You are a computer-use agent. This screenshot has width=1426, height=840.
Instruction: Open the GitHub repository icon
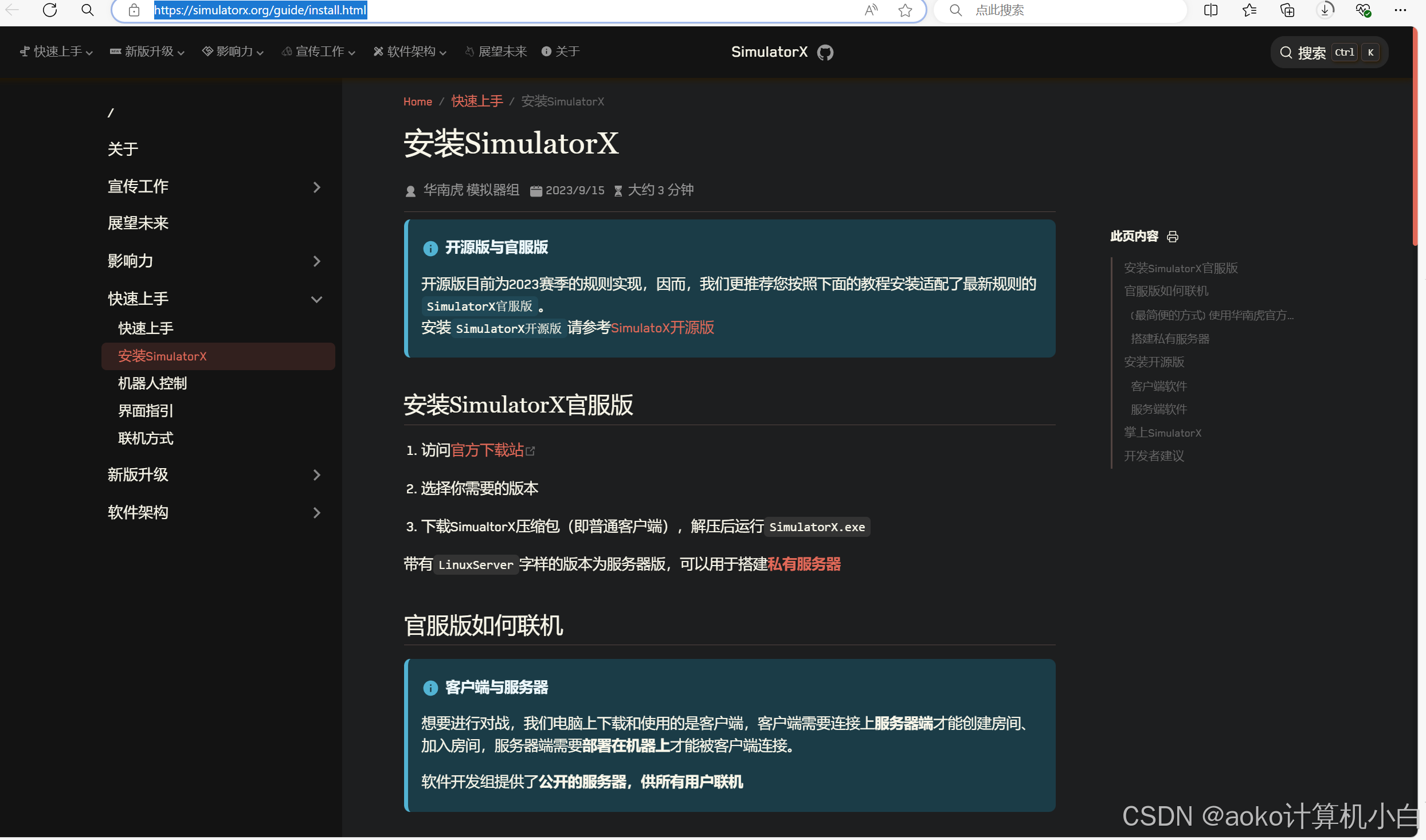coord(825,53)
